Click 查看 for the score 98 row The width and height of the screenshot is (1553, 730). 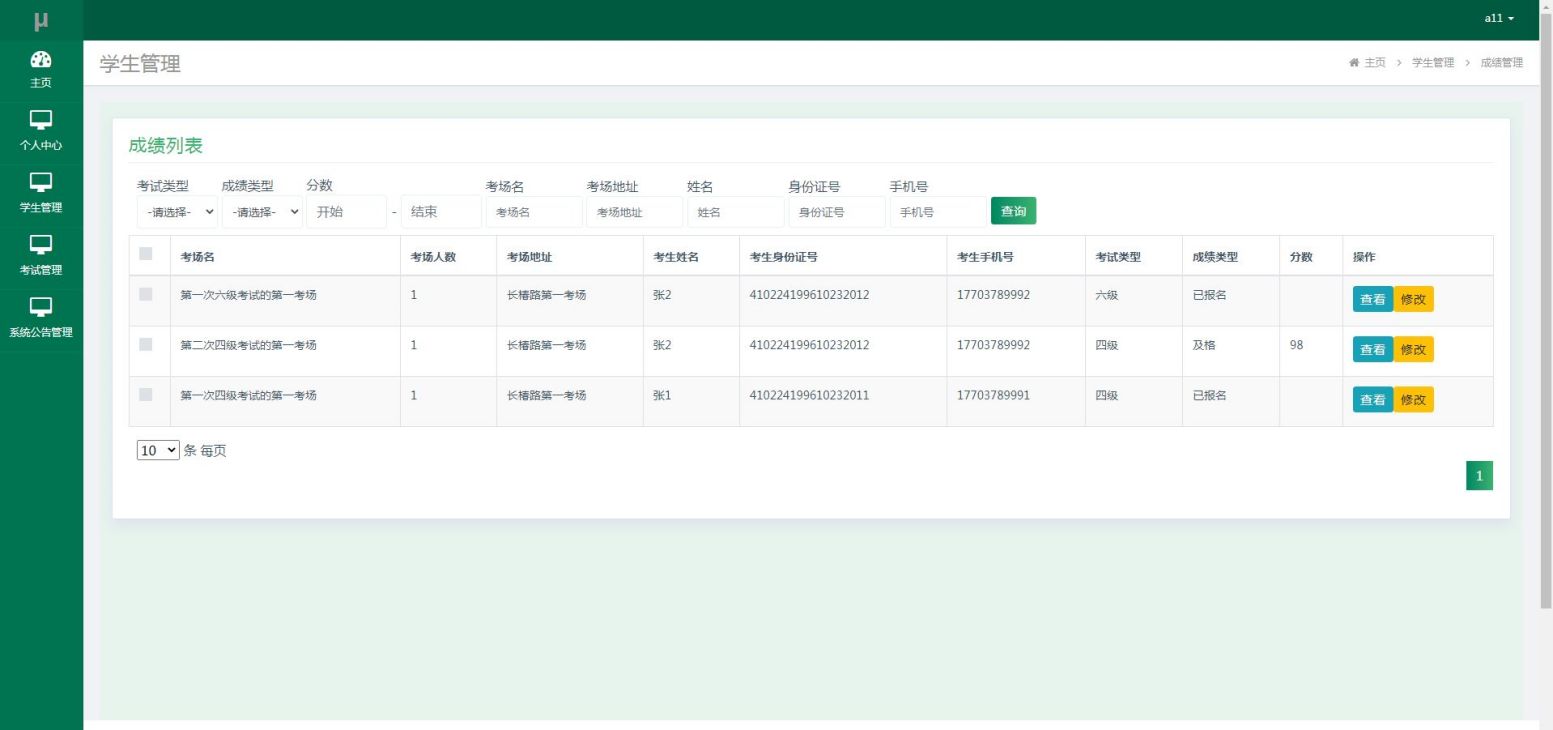pos(1372,349)
